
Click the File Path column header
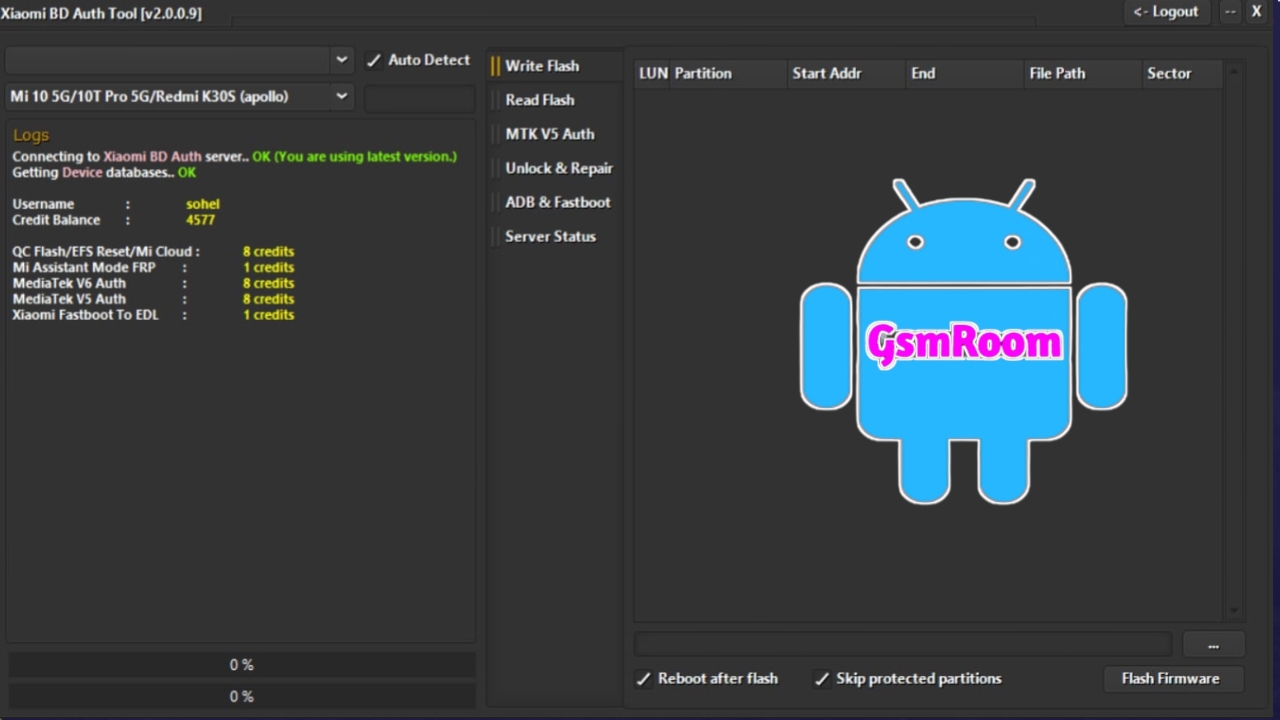pyautogui.click(x=1057, y=74)
